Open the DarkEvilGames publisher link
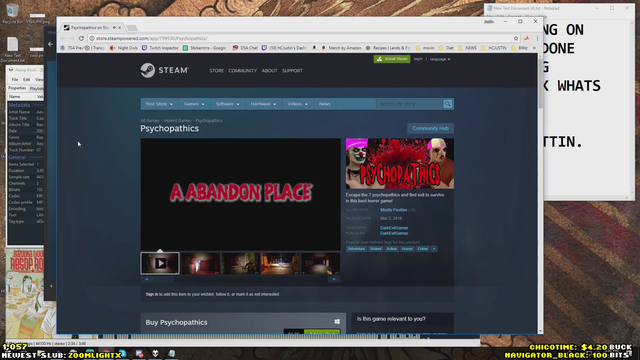Image resolution: width=640 pixels, height=360 pixels. (394, 233)
